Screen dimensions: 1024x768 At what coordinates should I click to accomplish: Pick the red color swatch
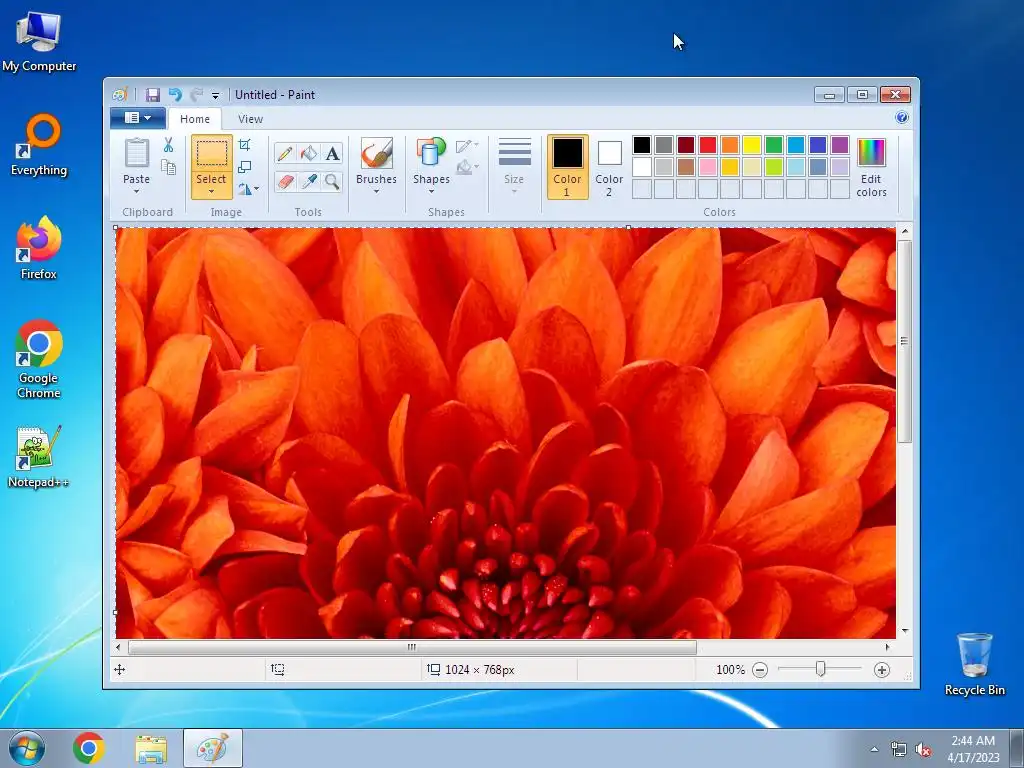coord(707,145)
